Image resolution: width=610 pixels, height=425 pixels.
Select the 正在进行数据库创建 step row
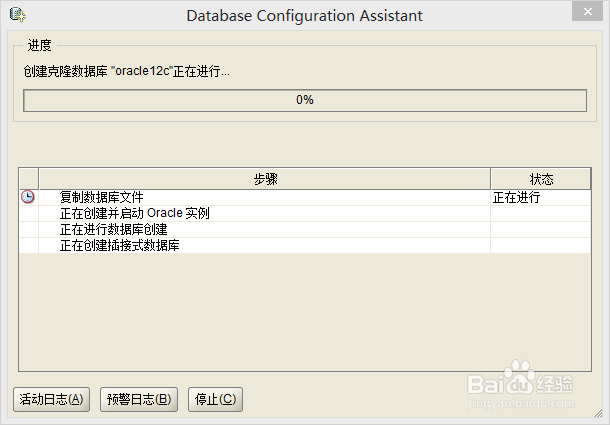305,229
